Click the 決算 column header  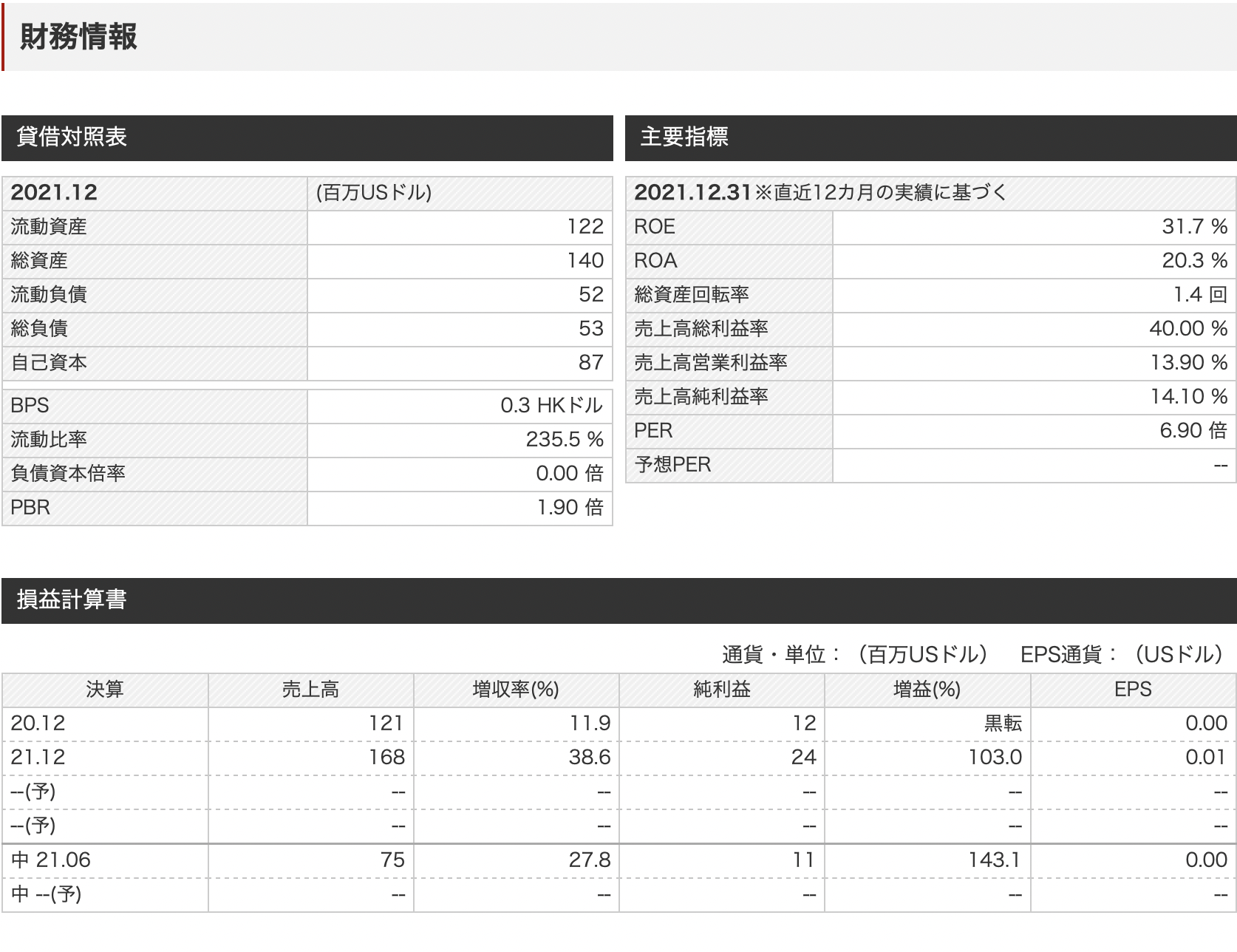(x=105, y=690)
